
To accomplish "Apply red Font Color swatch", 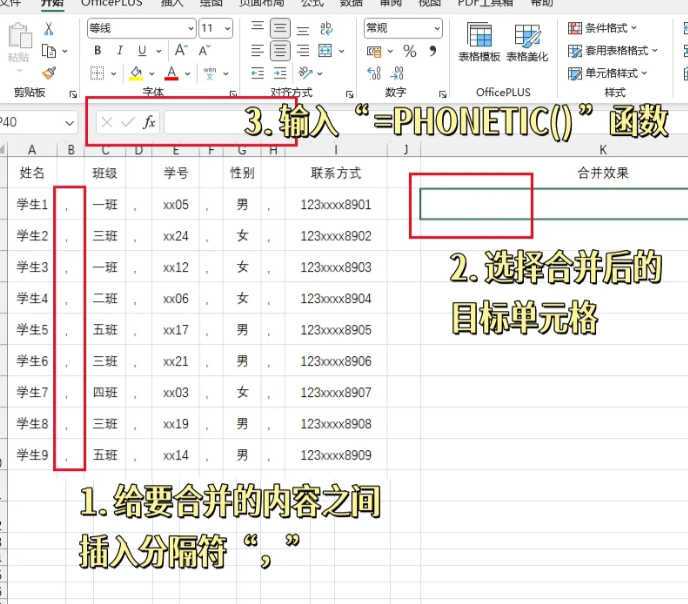I will pyautogui.click(x=172, y=73).
